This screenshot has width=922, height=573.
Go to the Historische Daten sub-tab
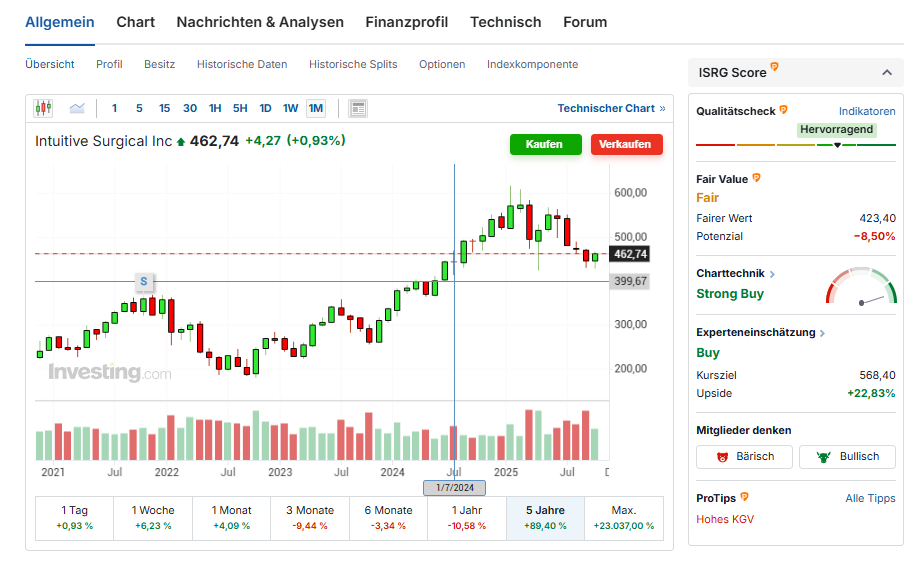coord(242,64)
